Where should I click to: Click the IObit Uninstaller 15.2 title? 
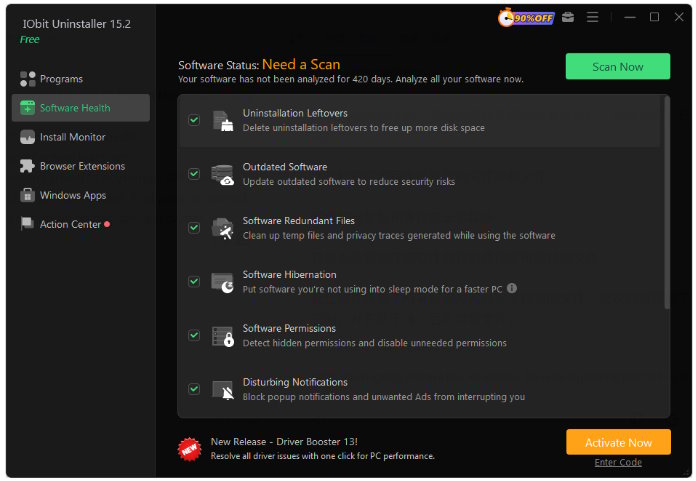77,24
